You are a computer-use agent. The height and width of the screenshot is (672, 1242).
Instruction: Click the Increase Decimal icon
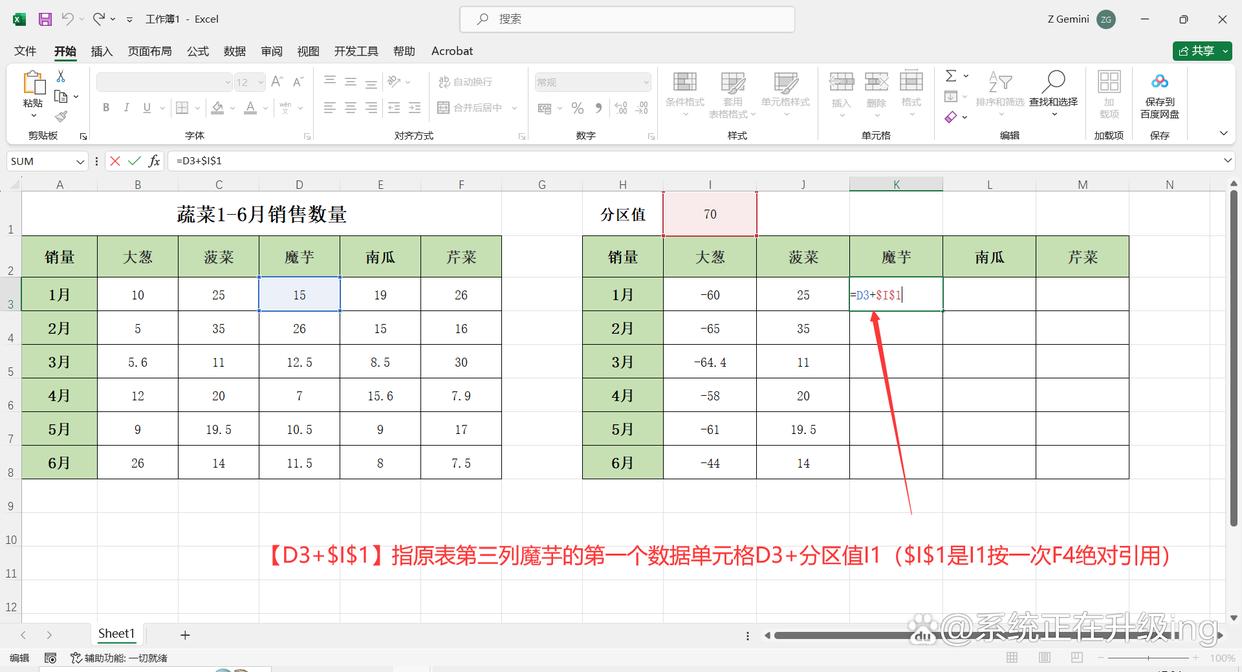pos(621,108)
